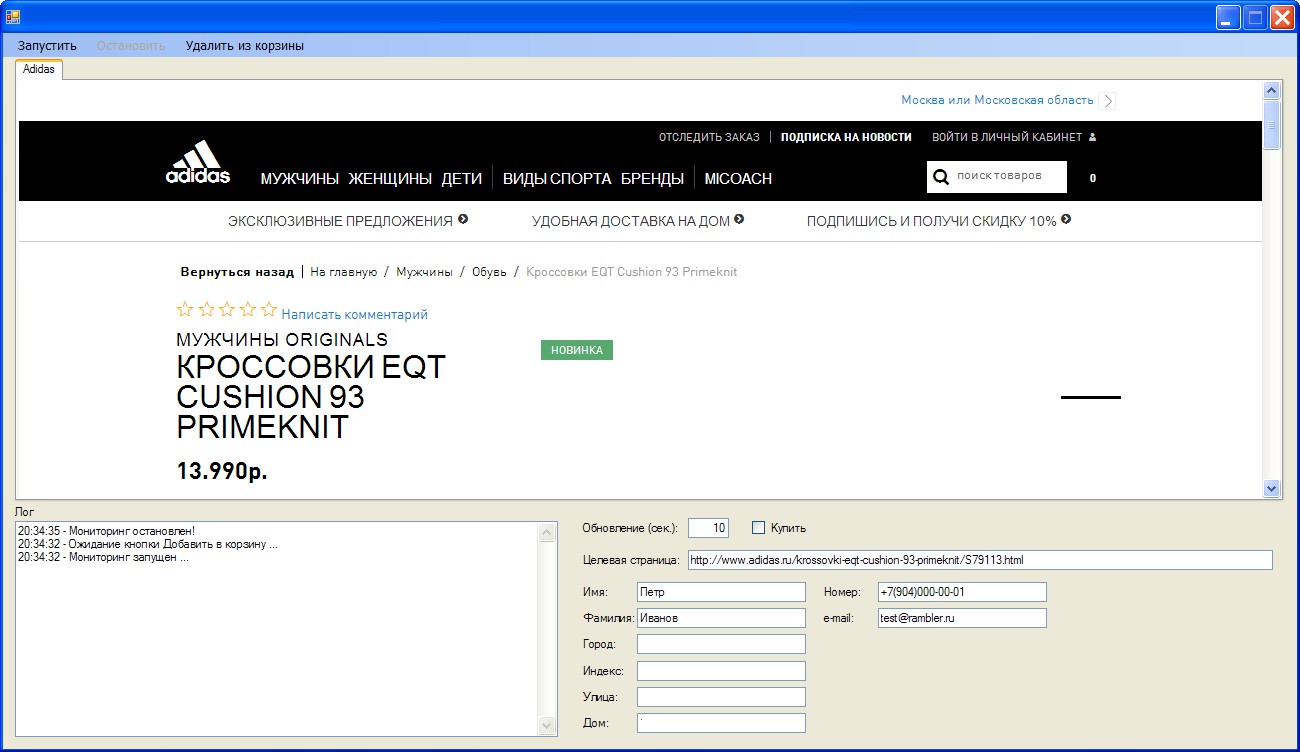Open БРЕНДЫ site menu
Viewport: 1300px width, 752px height.
click(x=652, y=179)
